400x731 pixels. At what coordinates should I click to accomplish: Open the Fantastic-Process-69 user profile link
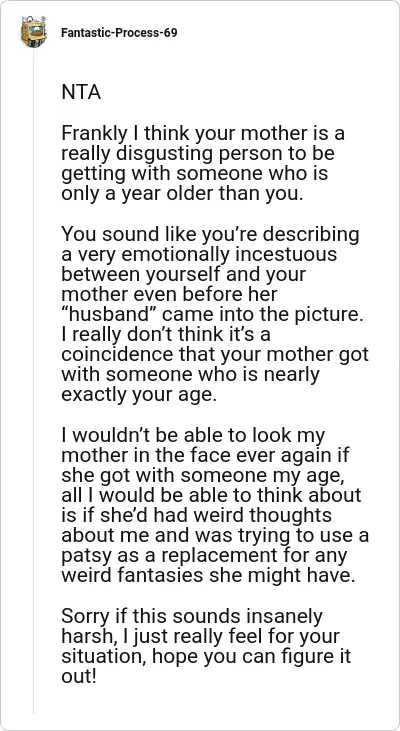click(x=119, y=33)
